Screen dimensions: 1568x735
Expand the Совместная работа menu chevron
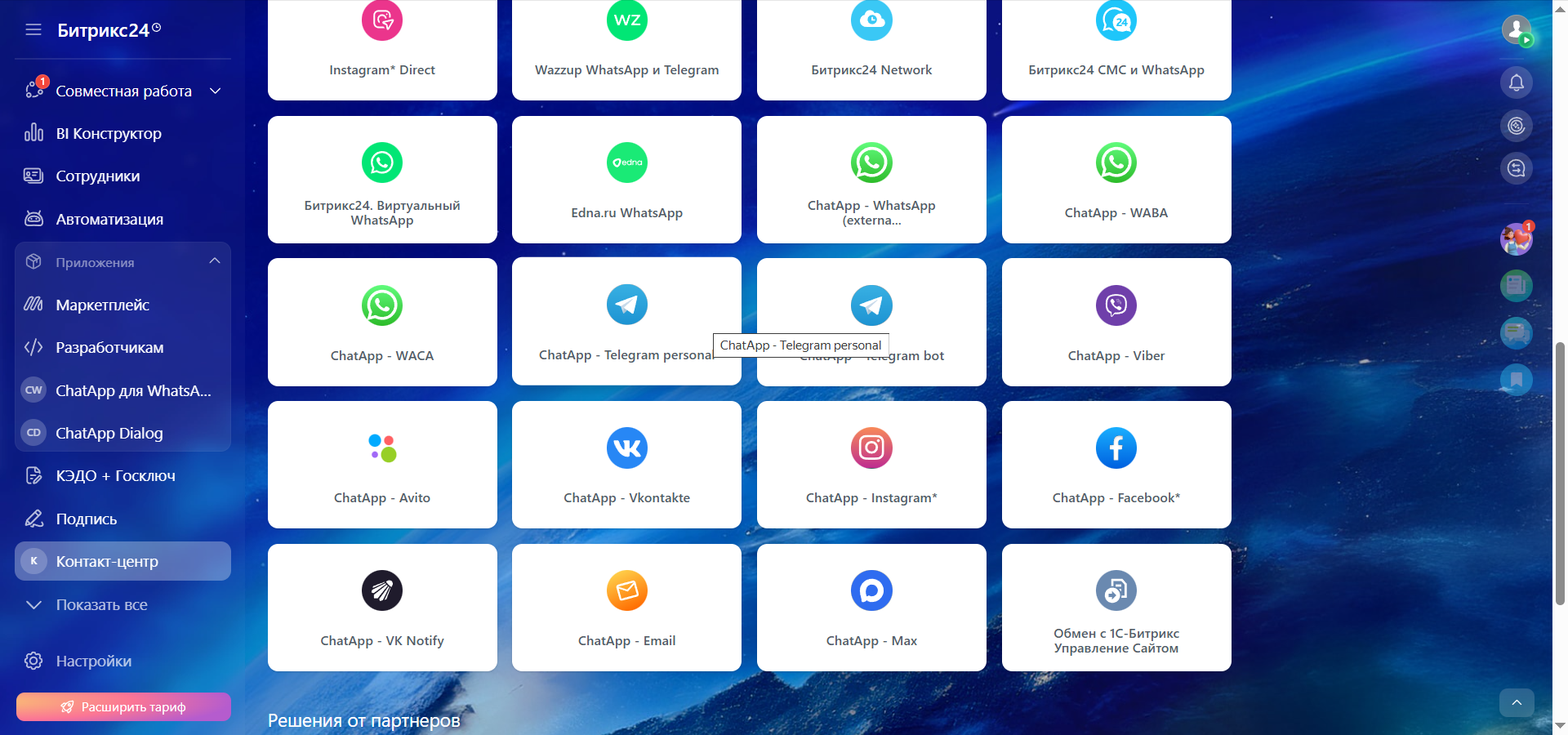pyautogui.click(x=216, y=91)
